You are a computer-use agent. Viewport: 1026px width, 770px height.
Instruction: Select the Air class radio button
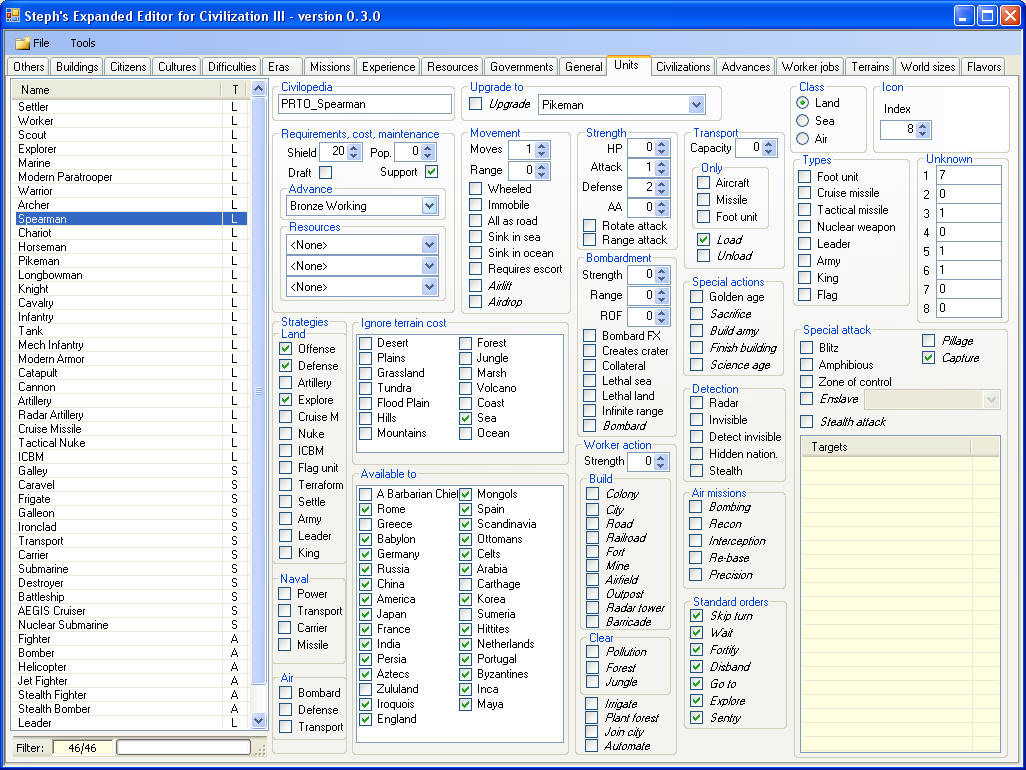[802, 139]
